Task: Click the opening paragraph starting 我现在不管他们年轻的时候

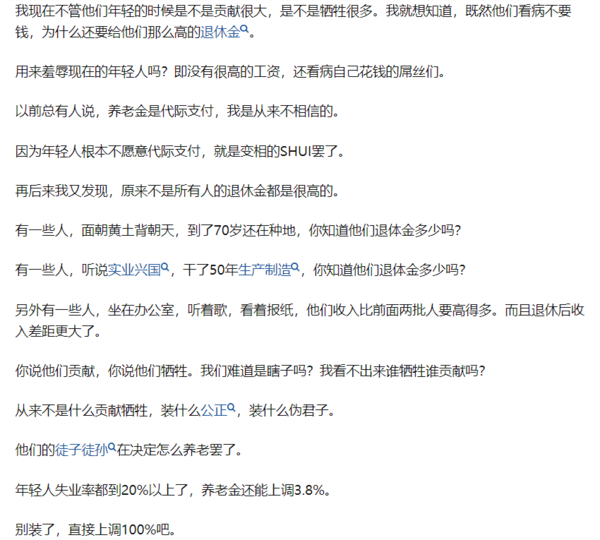Action: pos(293,21)
